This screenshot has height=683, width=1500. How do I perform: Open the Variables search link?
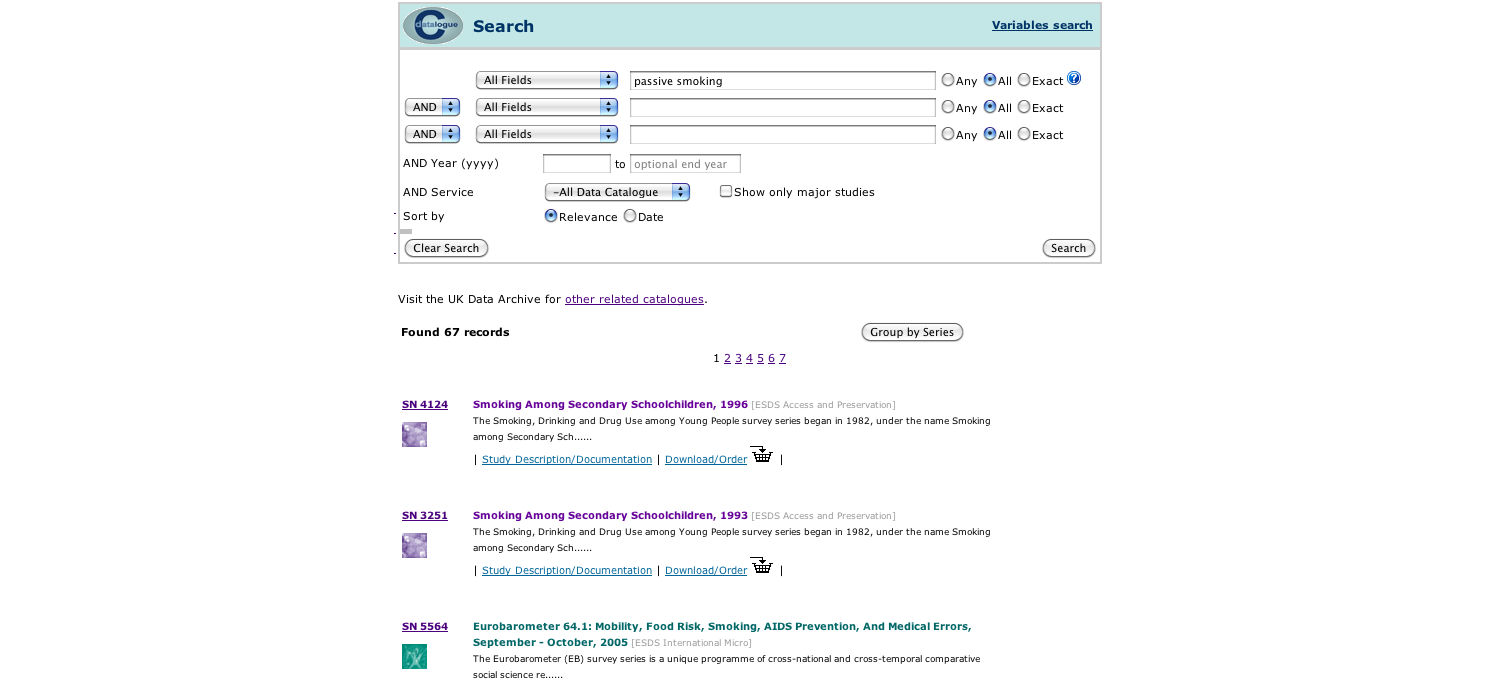[x=1042, y=25]
